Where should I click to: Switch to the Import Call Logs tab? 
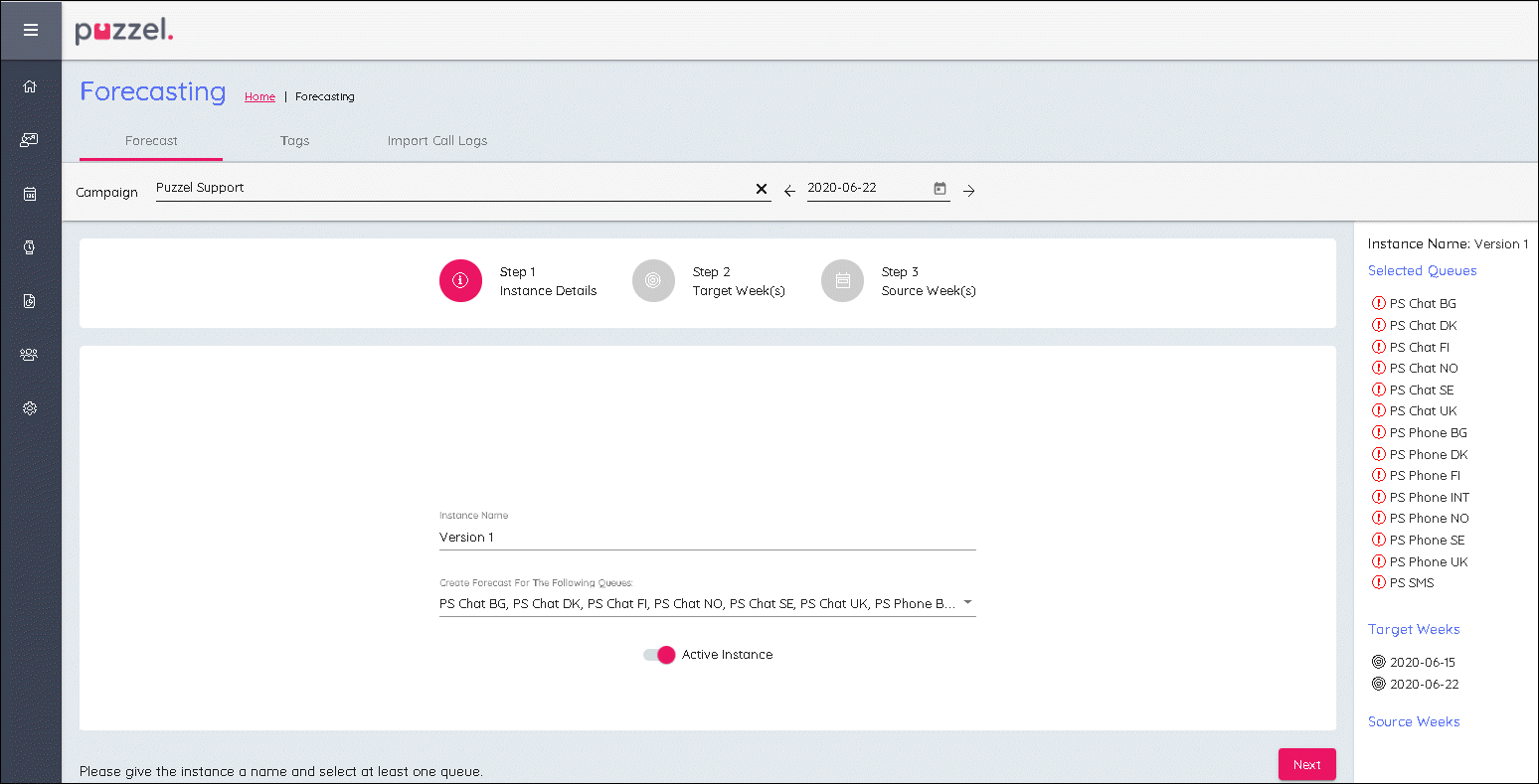click(x=437, y=141)
